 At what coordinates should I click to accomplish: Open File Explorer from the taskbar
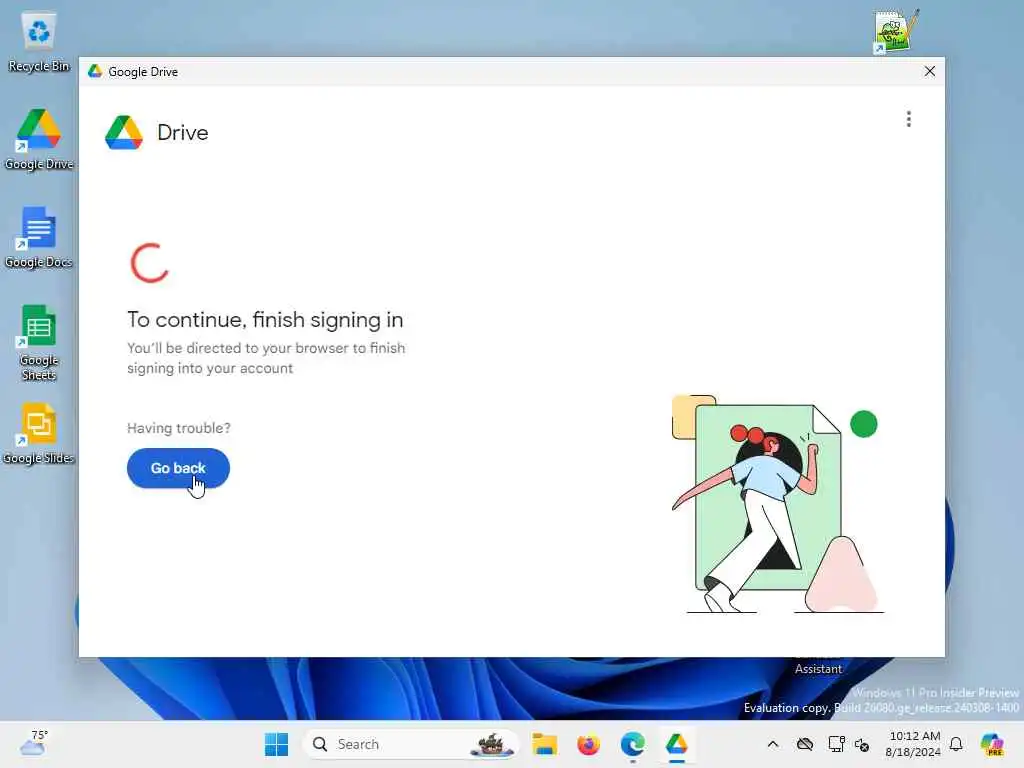[x=544, y=744]
